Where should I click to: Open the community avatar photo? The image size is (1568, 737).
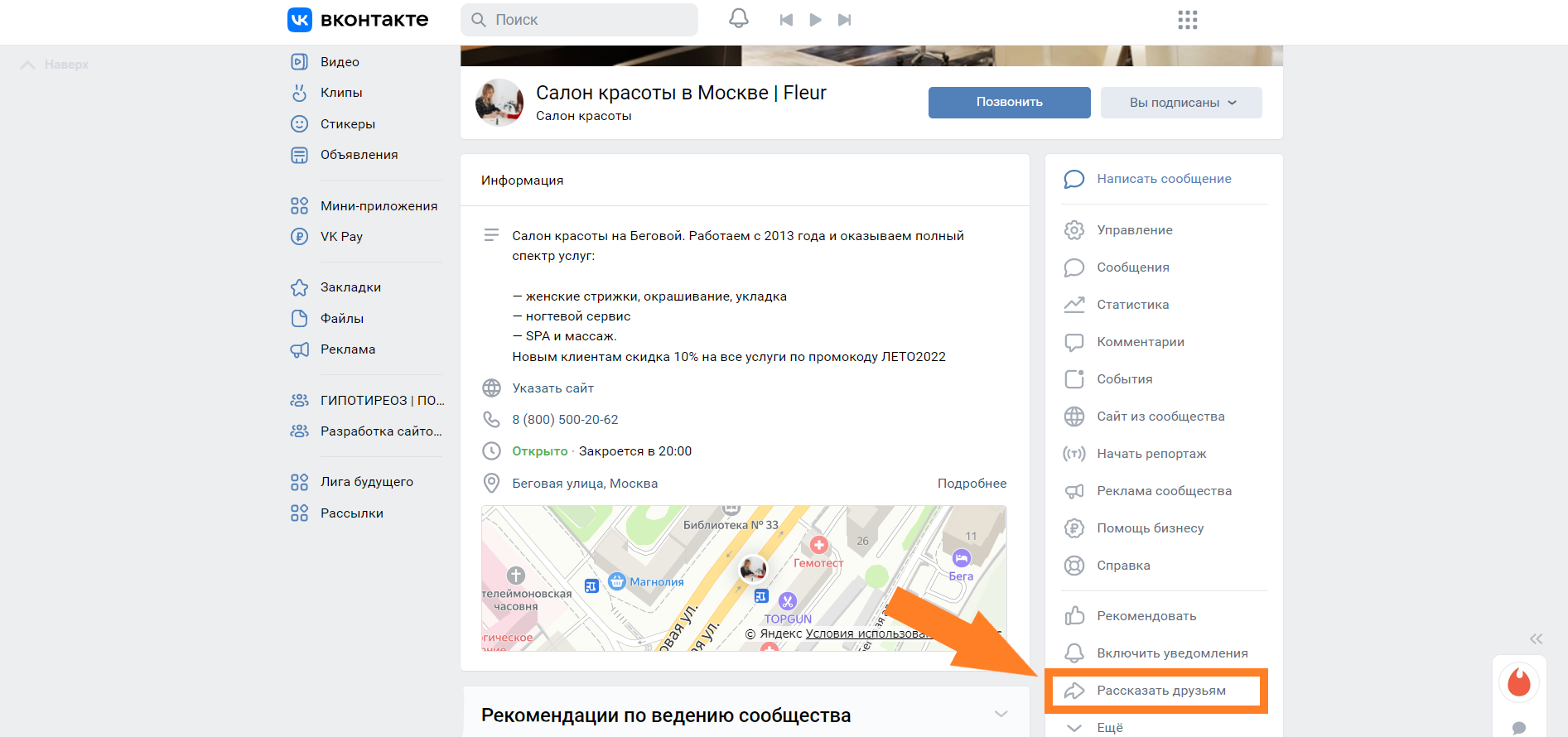[x=499, y=103]
